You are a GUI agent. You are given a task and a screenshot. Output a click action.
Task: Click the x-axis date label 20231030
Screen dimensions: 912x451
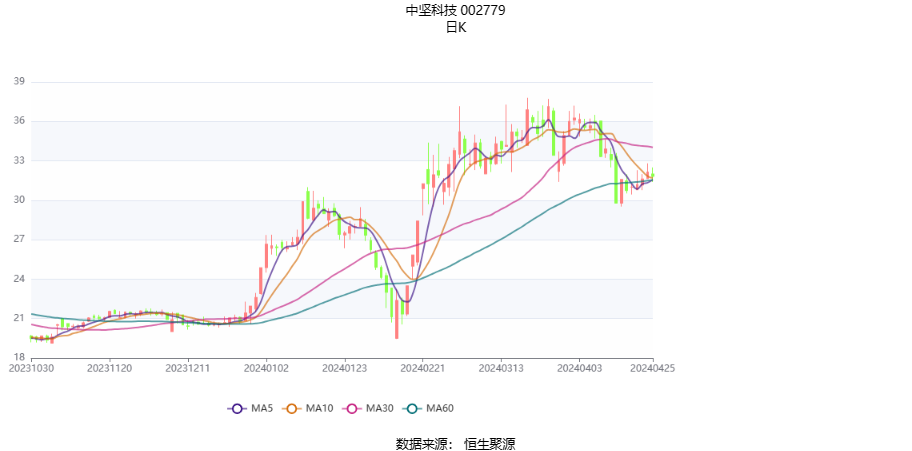pos(31,368)
